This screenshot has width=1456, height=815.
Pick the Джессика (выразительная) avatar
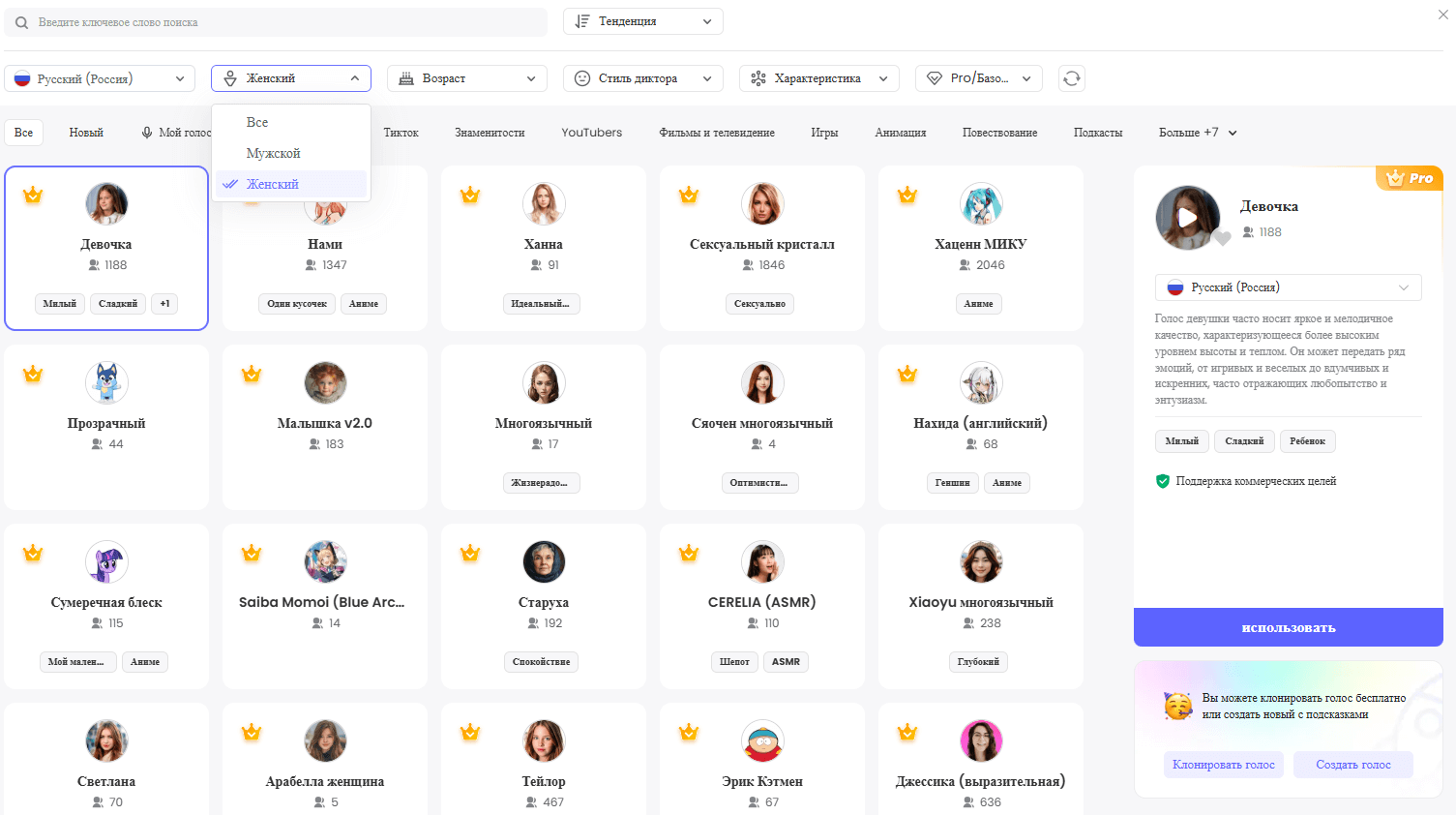pyautogui.click(x=981, y=740)
